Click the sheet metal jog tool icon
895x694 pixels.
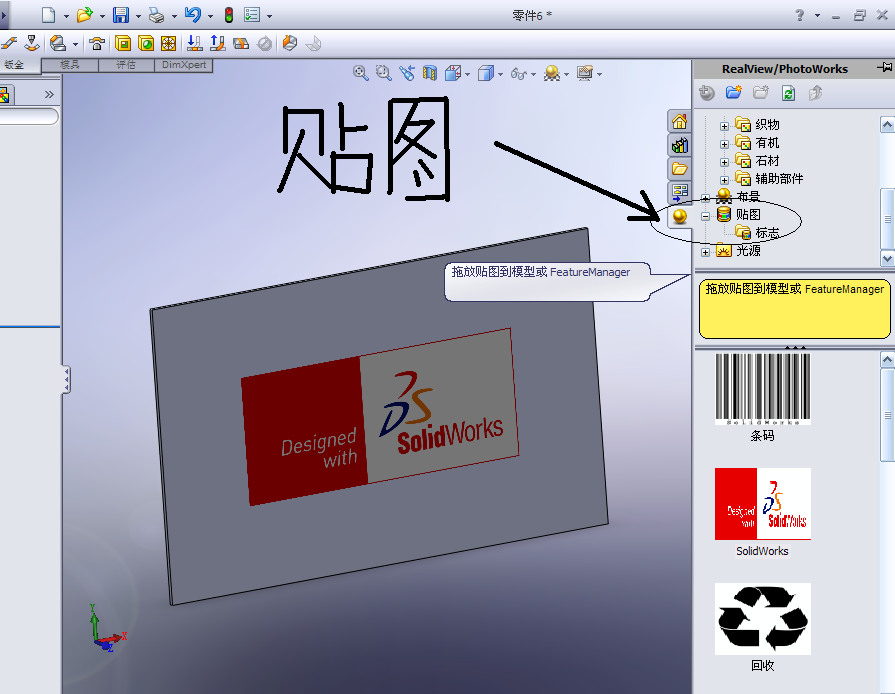10,43
